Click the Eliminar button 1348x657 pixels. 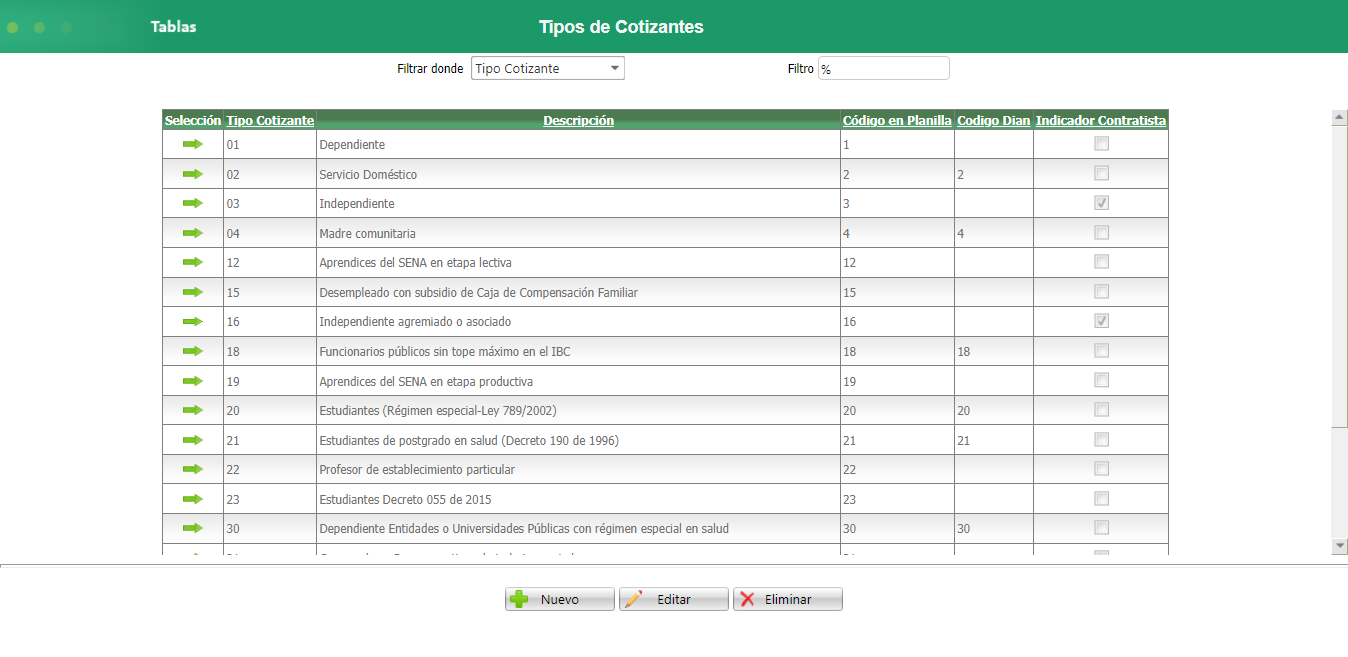click(787, 599)
